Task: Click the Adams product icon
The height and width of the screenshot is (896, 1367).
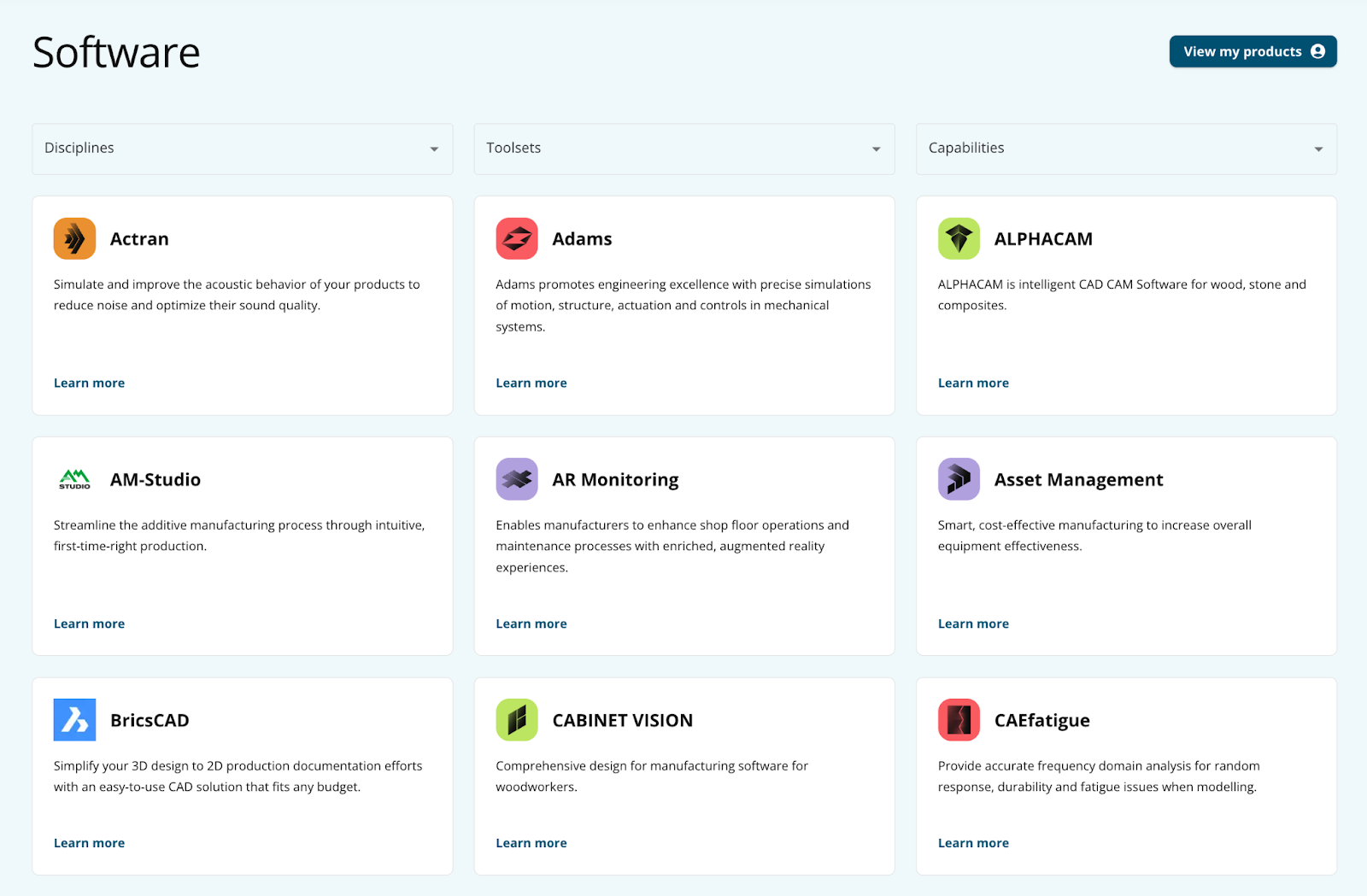Action: [x=517, y=238]
